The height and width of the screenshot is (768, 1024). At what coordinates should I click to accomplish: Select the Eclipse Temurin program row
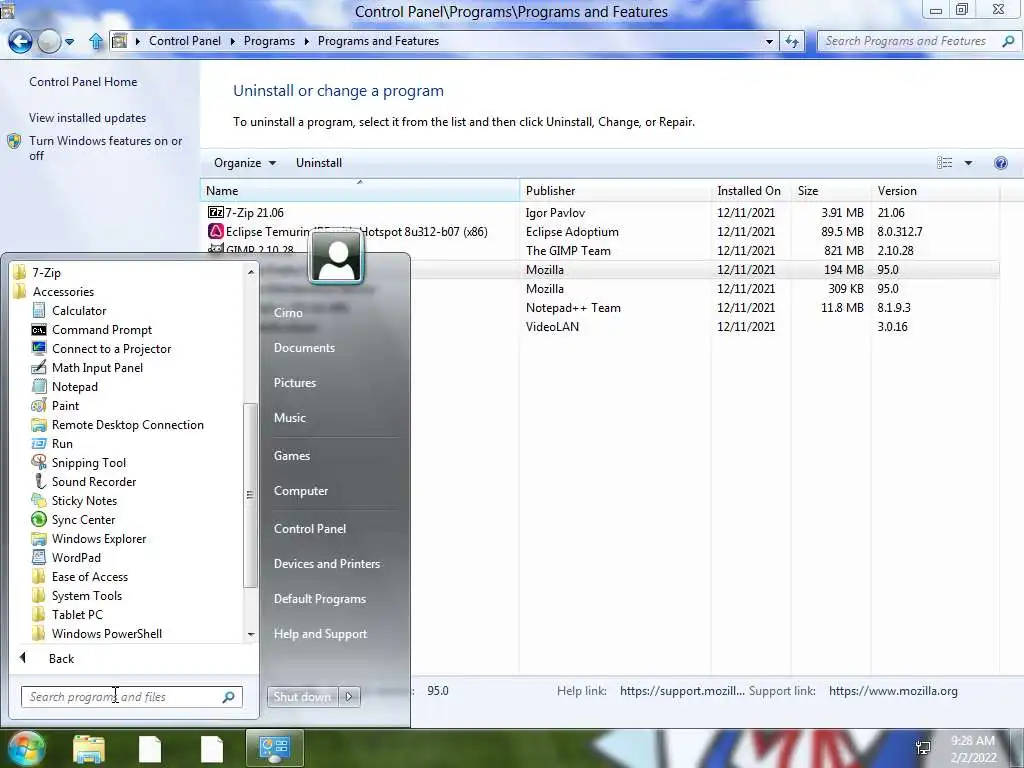[600, 232]
